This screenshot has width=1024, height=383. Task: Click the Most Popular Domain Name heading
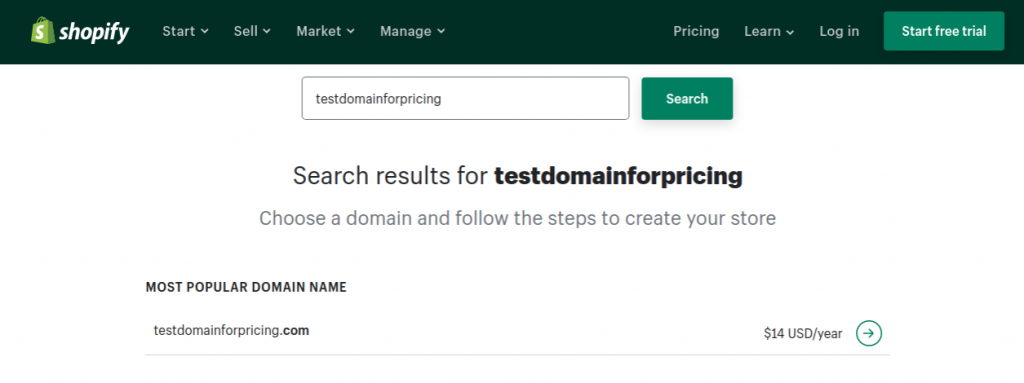click(x=246, y=287)
